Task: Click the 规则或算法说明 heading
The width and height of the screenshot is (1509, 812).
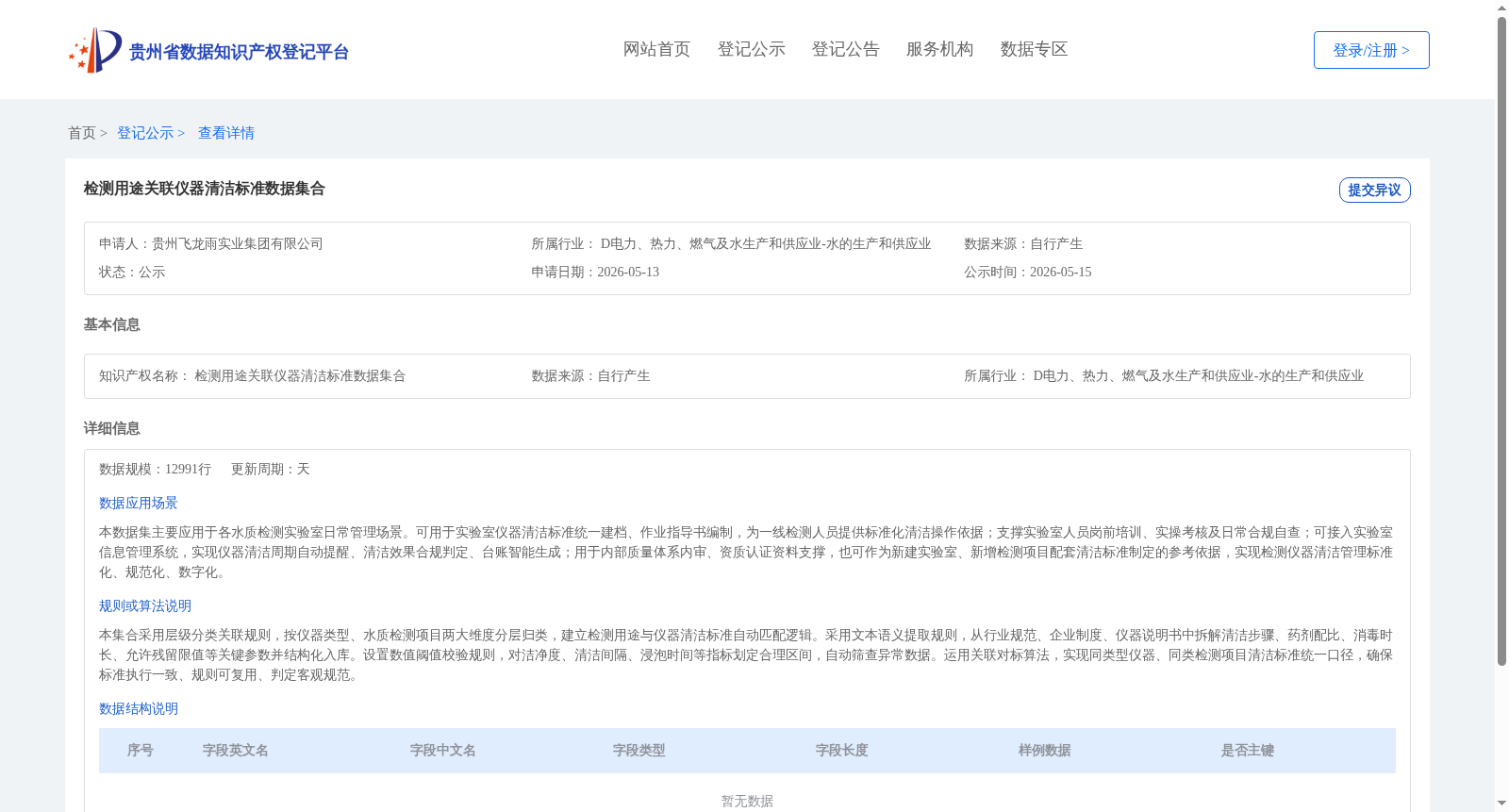Action: click(x=145, y=605)
